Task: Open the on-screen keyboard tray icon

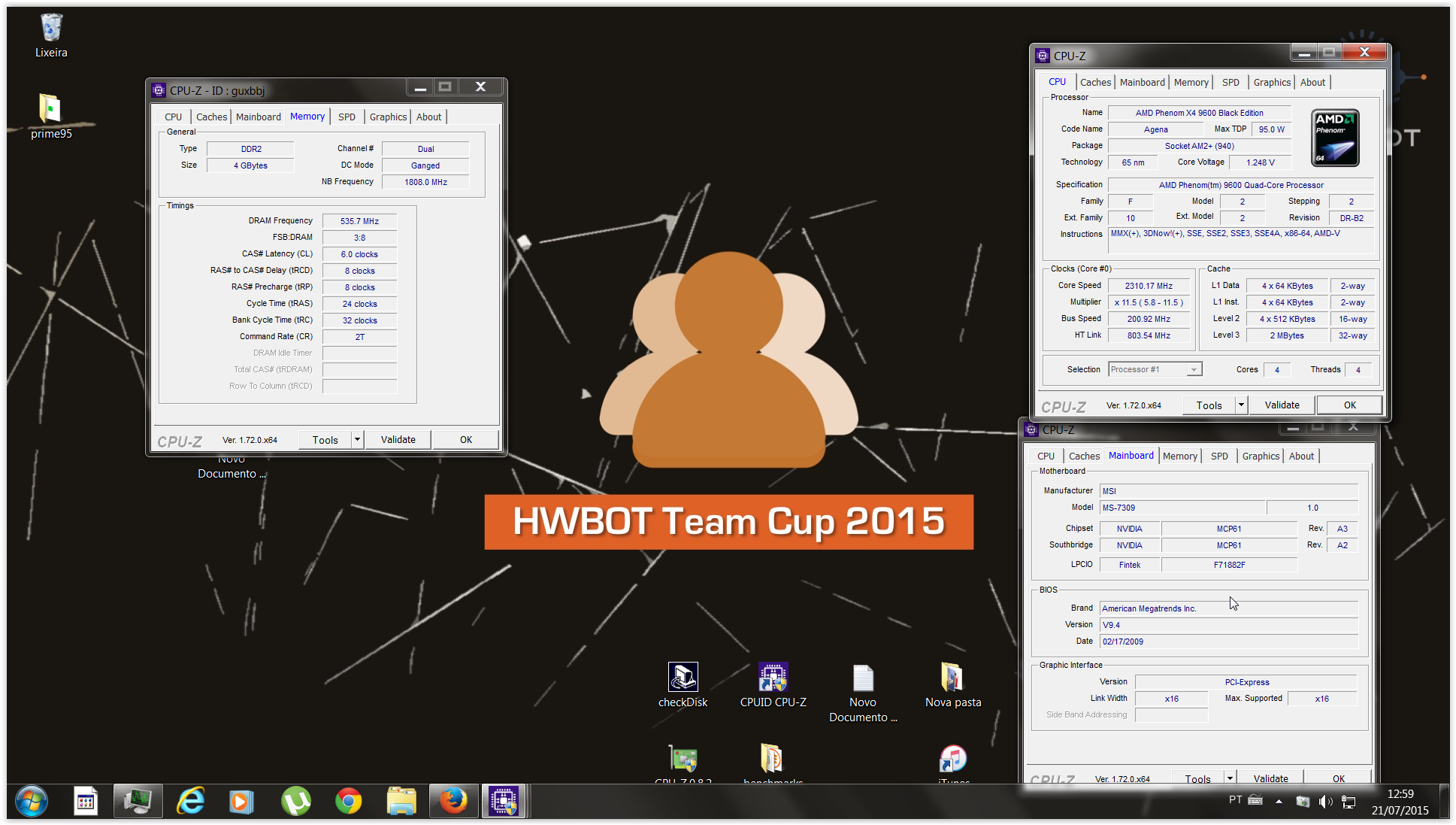Action: [1255, 799]
